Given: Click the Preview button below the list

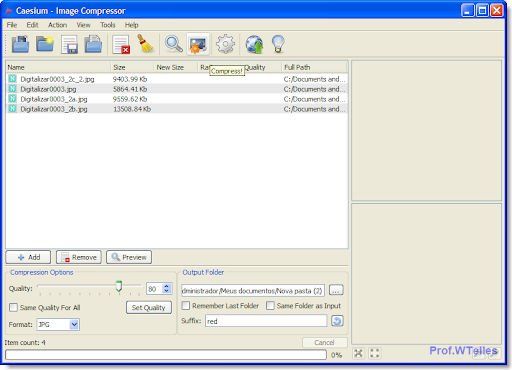Looking at the screenshot, I should pos(129,257).
